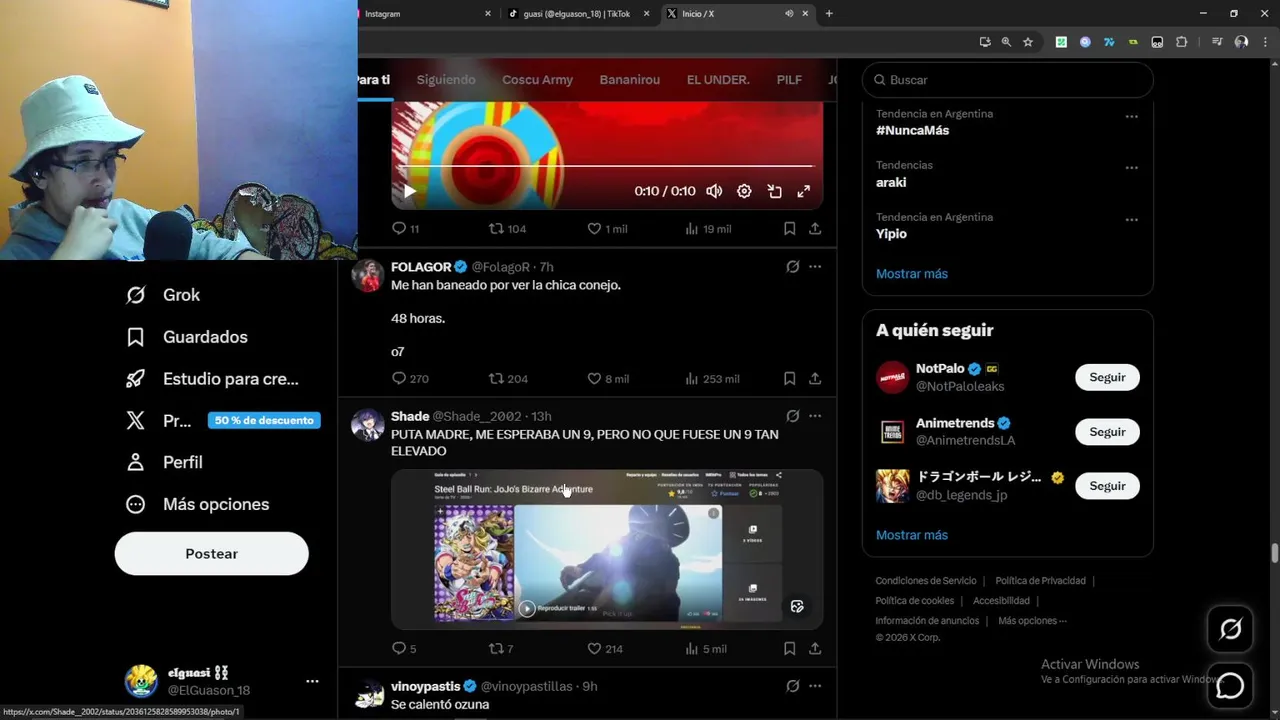Edit Shade's image with the Grok icon
This screenshot has height=720, width=1280.
click(797, 606)
